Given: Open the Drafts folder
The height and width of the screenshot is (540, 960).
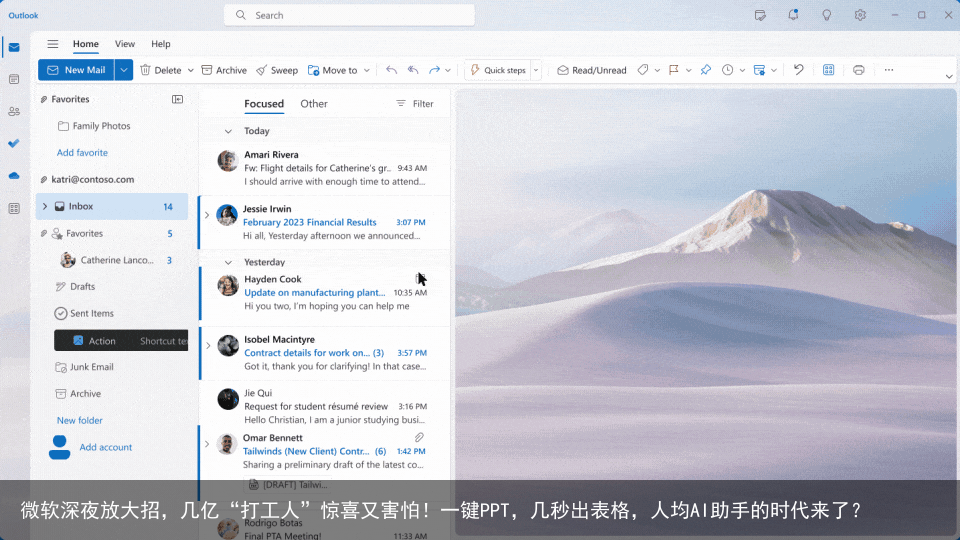Looking at the screenshot, I should point(75,287).
